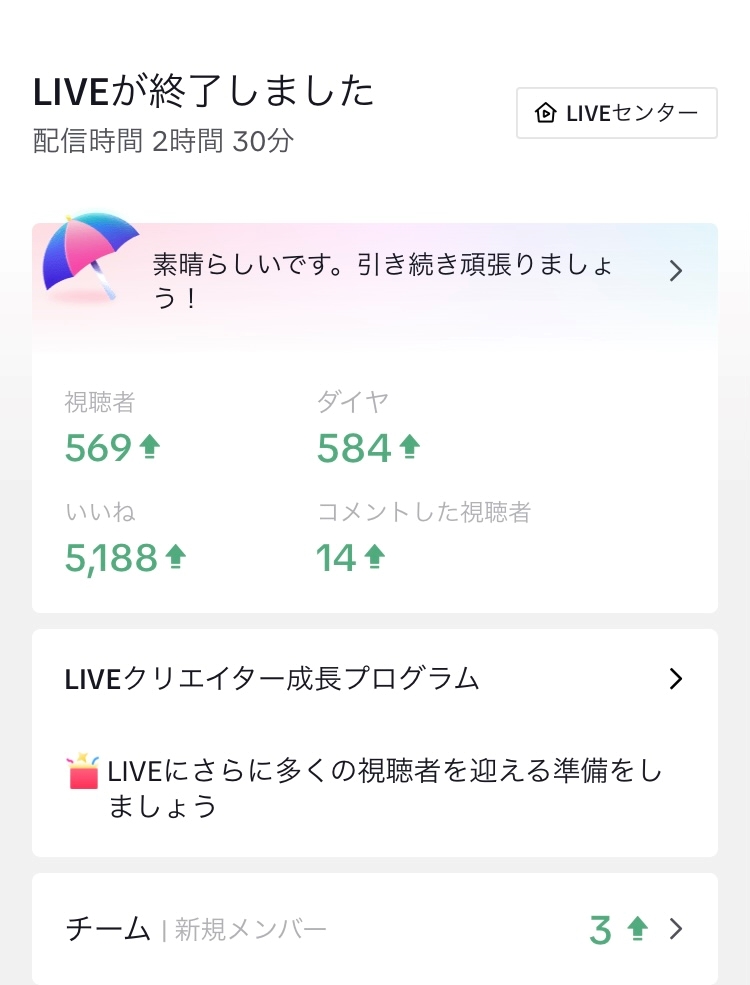Expand the 素晴らしいです banner chevron
This screenshot has height=985, width=750.
(676, 270)
